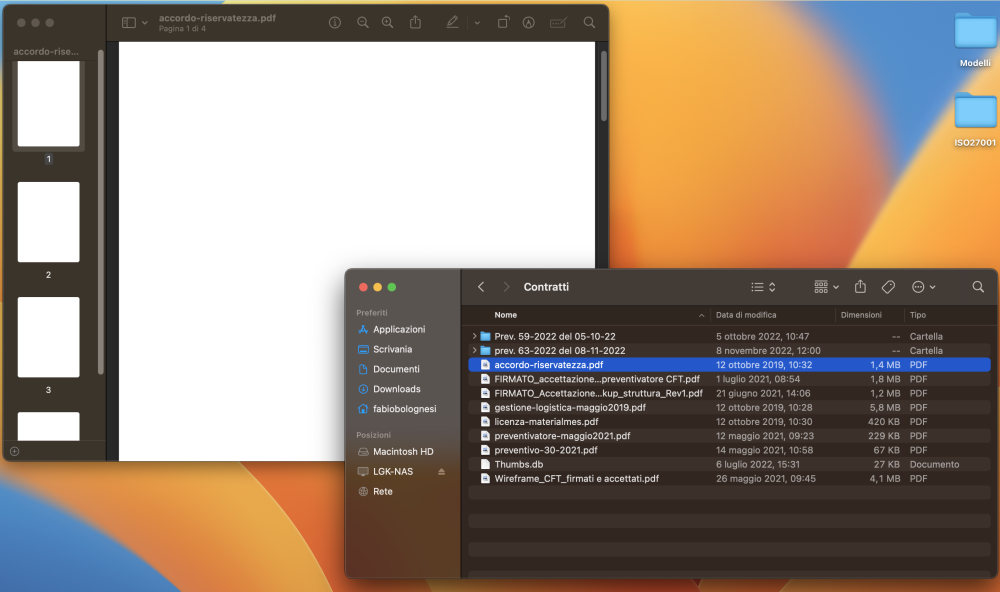
Task: Go back in Finder Contratti window
Action: pos(482,287)
